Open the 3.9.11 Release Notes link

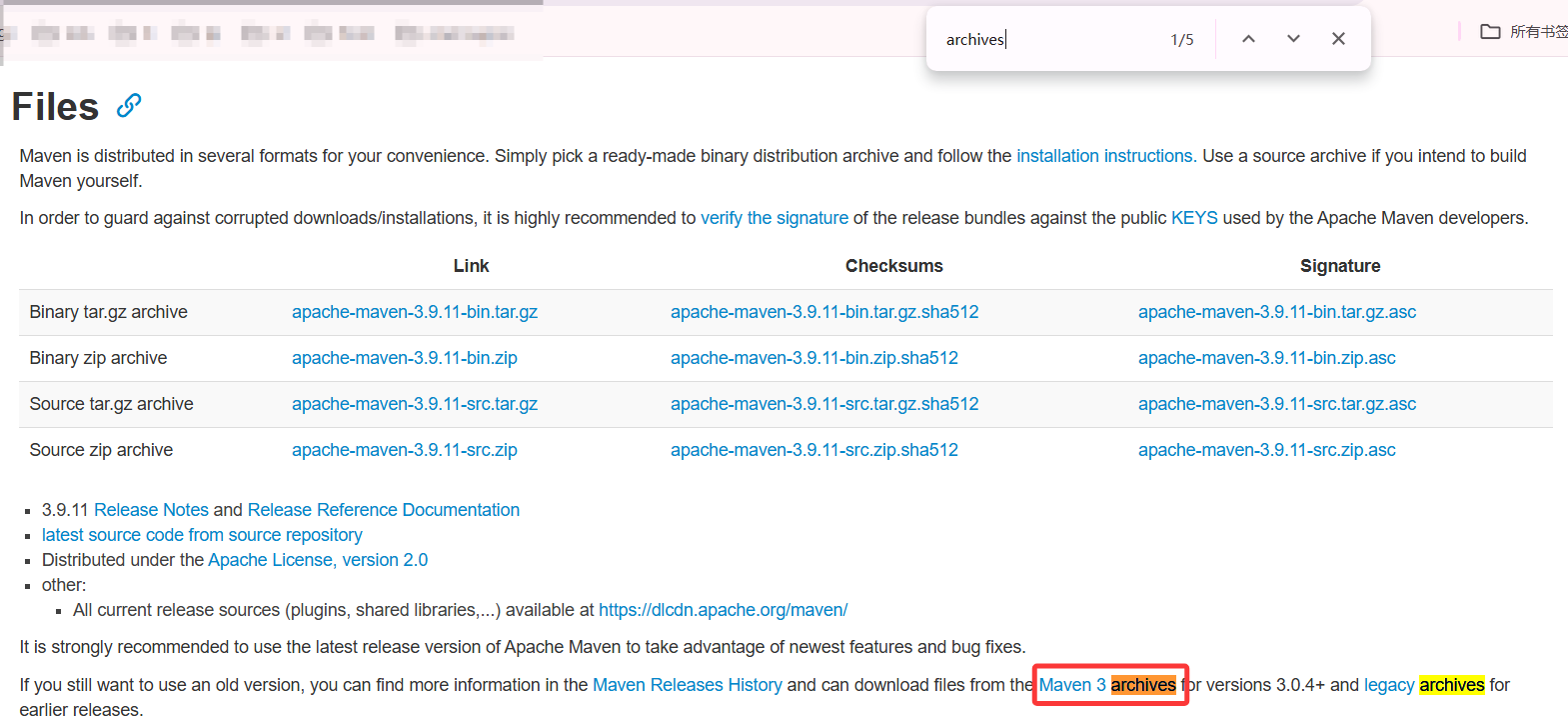(151, 510)
